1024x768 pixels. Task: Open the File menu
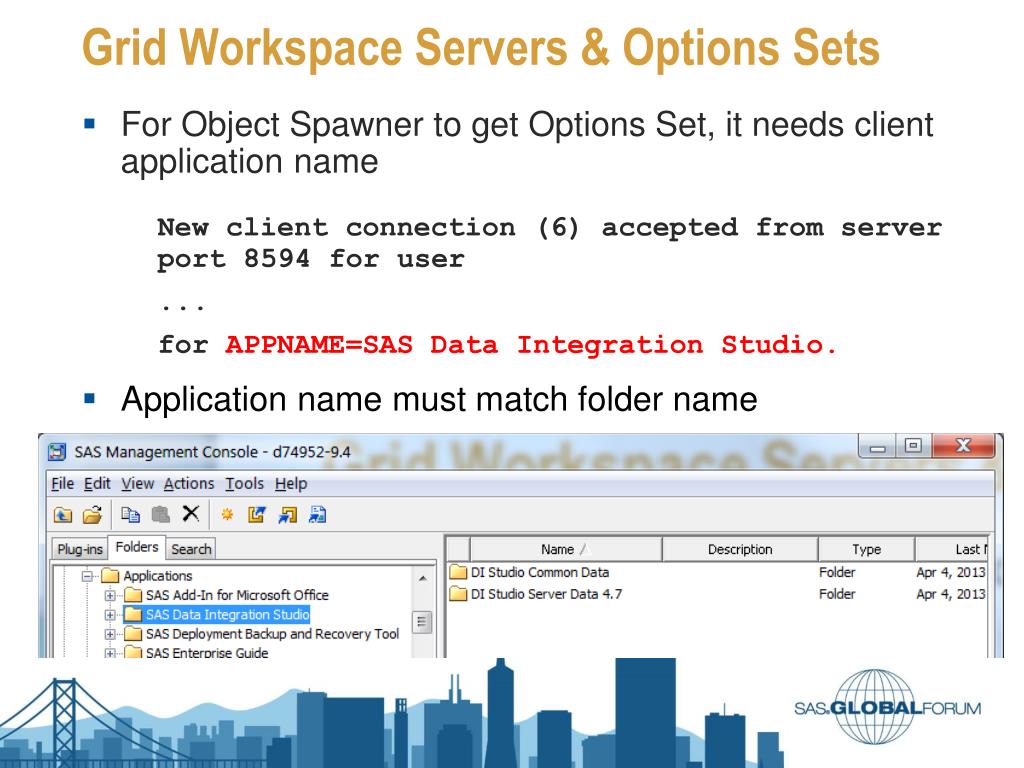[62, 483]
